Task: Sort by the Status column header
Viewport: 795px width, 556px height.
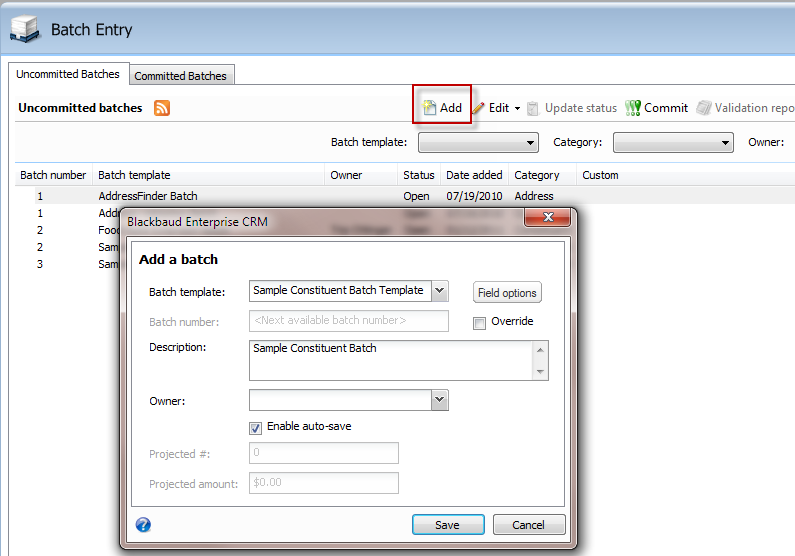Action: (419, 175)
